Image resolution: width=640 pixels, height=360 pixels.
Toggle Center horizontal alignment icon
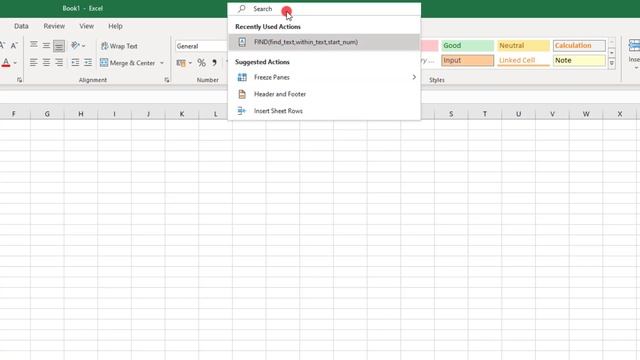click(46, 62)
